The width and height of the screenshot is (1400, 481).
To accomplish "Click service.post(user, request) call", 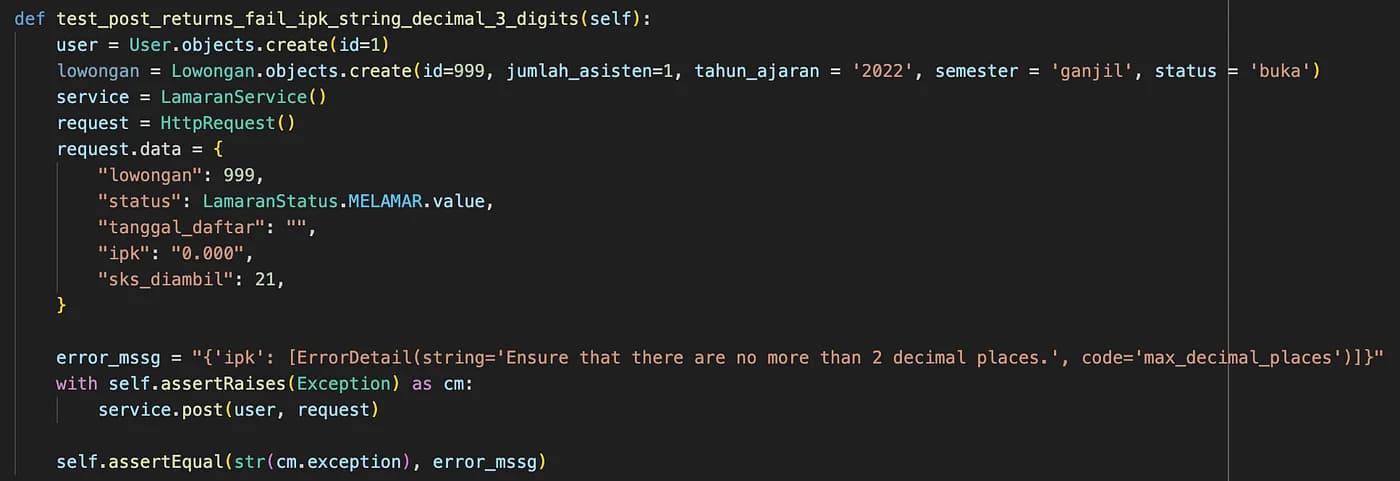I will tap(239, 410).
